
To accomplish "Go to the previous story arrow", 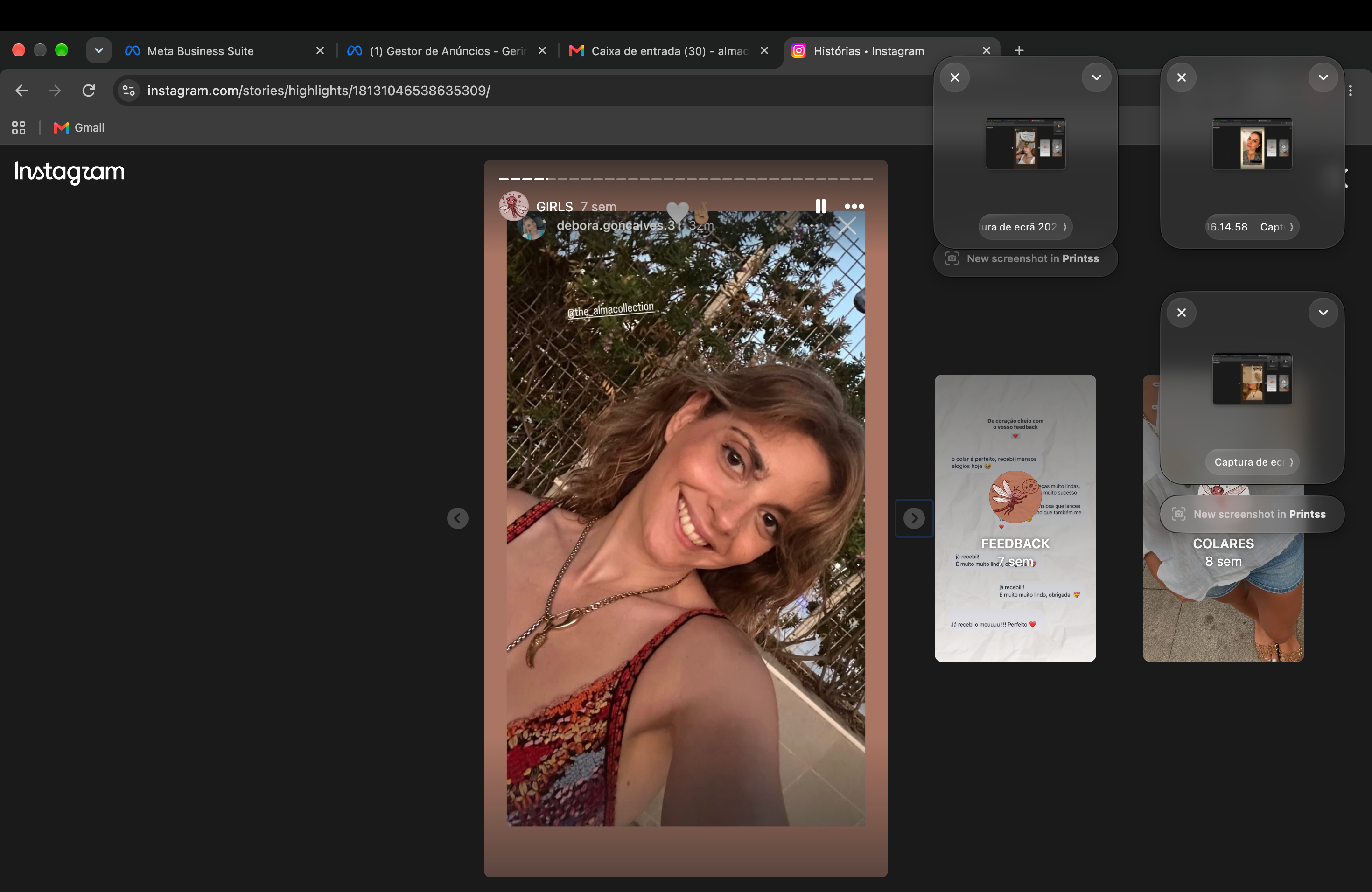I will click(x=458, y=518).
